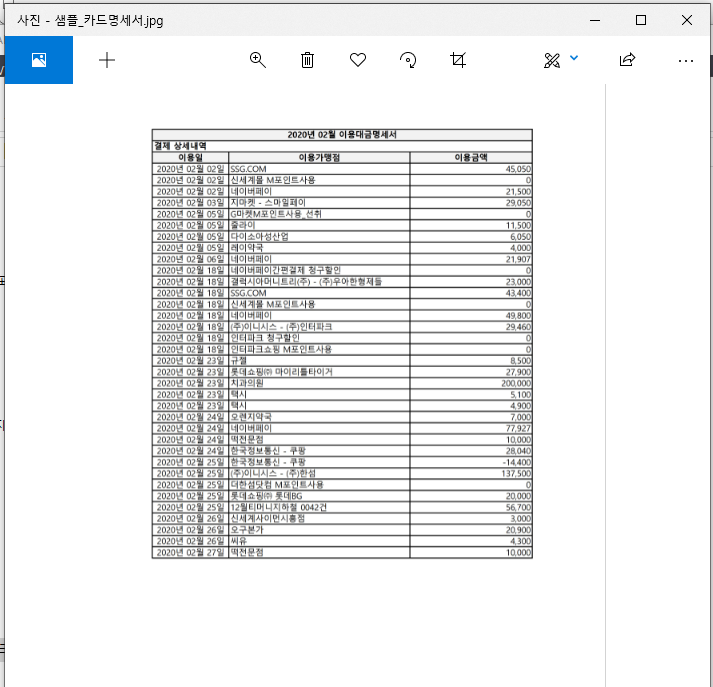The width and height of the screenshot is (713, 687).
Task: Click the '레이약국' merchant entry
Action: click(246, 248)
